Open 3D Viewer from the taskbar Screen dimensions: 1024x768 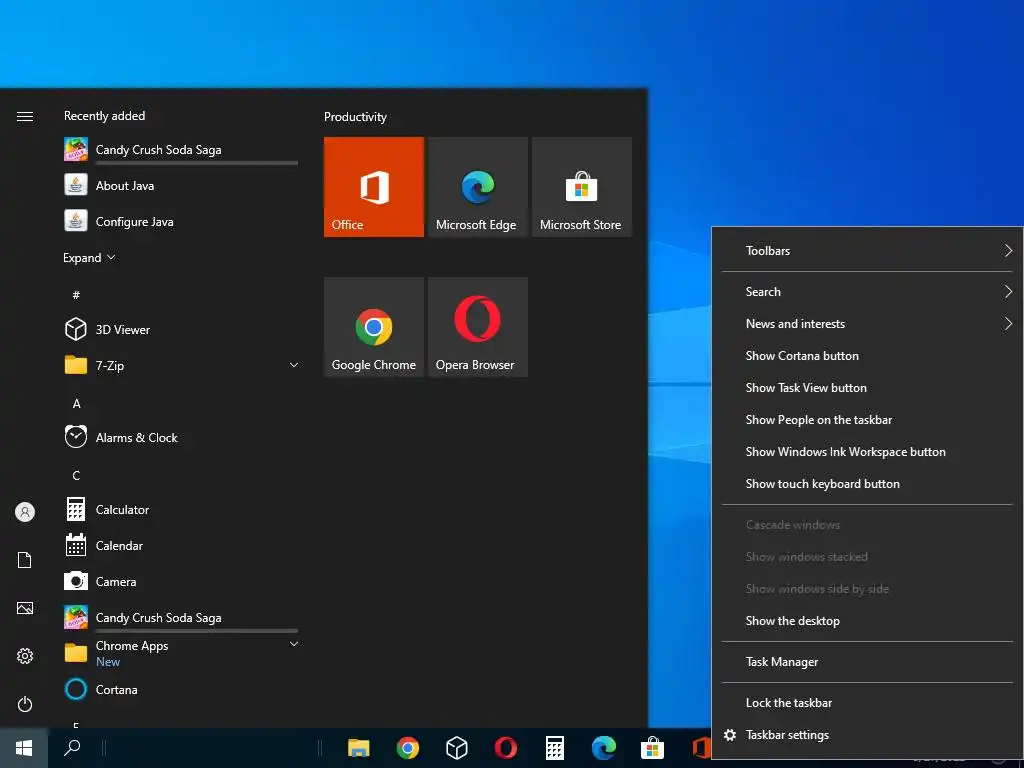click(456, 748)
